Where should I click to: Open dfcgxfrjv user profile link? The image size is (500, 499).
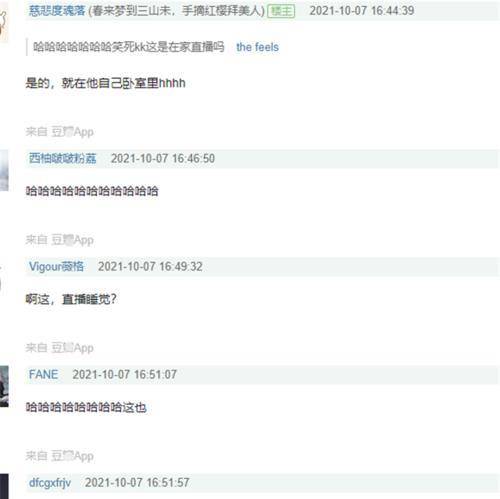click(50, 482)
